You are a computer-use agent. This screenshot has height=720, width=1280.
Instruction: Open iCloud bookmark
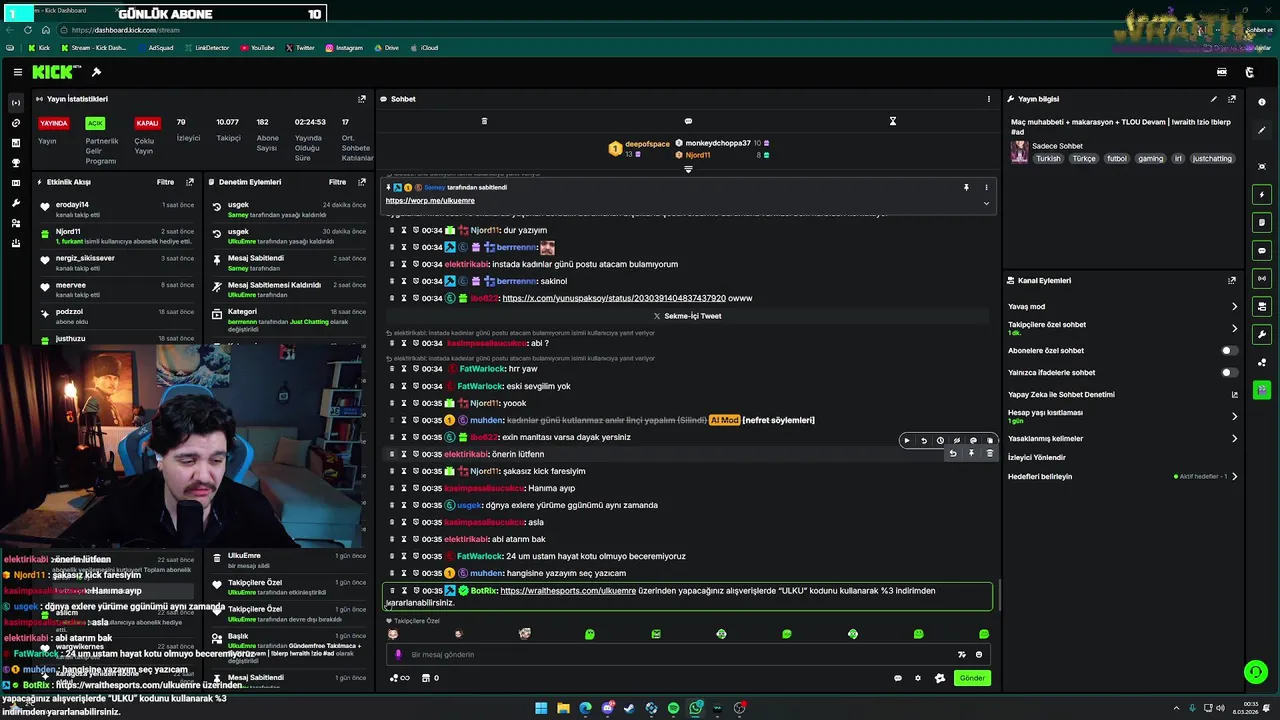424,48
